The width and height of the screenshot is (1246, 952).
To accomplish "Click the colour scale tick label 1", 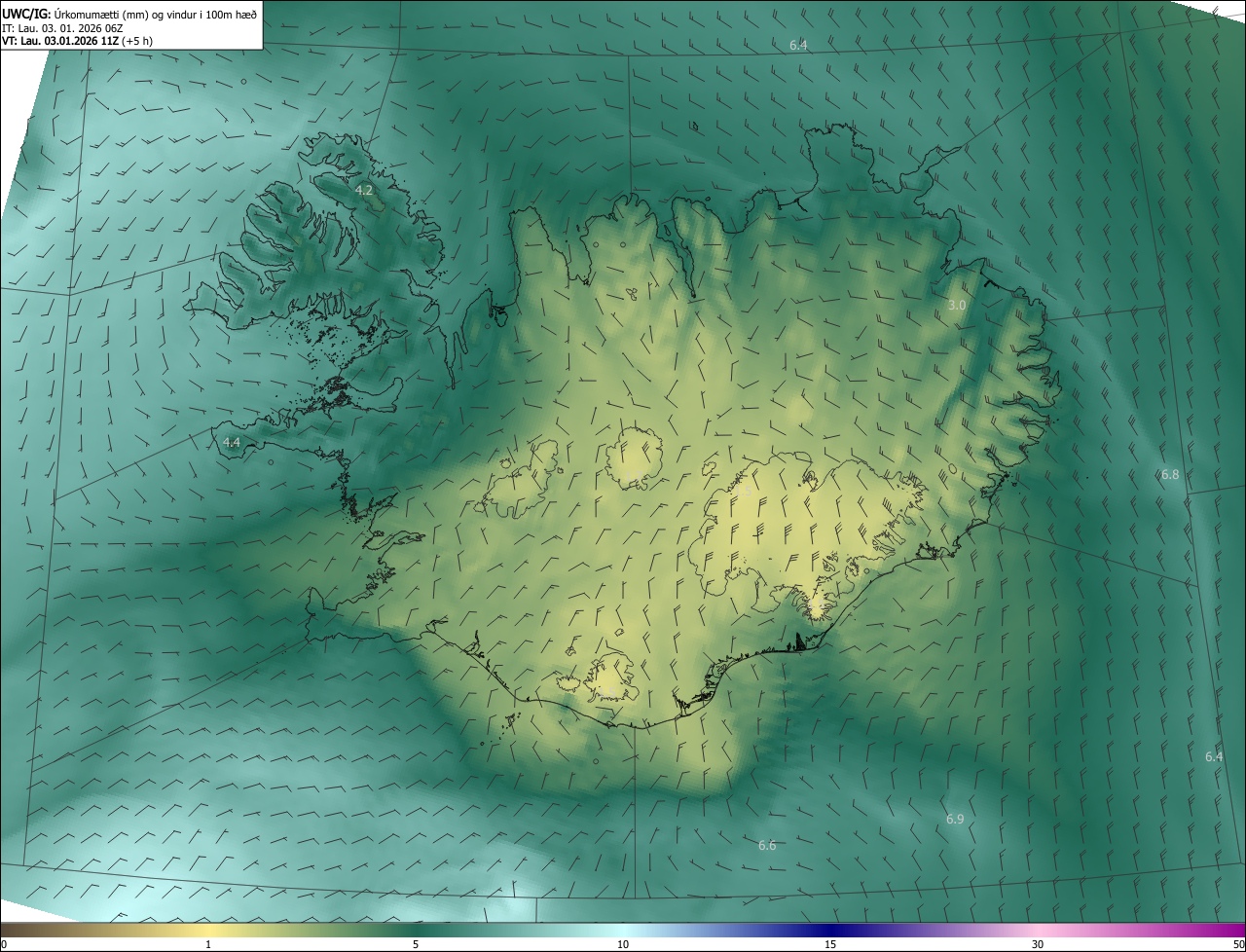I will pyautogui.click(x=208, y=944).
